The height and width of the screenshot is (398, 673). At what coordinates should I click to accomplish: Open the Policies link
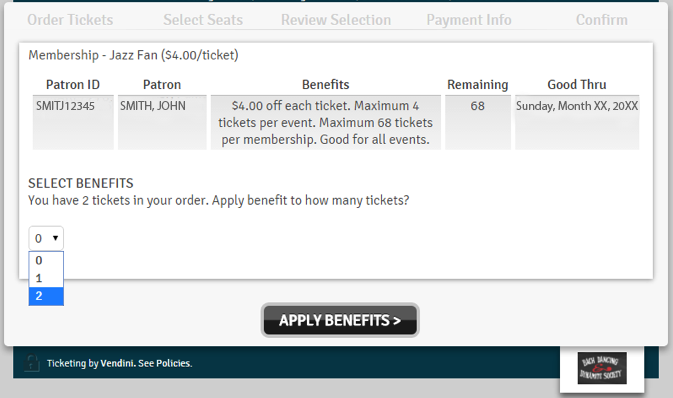tap(173, 363)
